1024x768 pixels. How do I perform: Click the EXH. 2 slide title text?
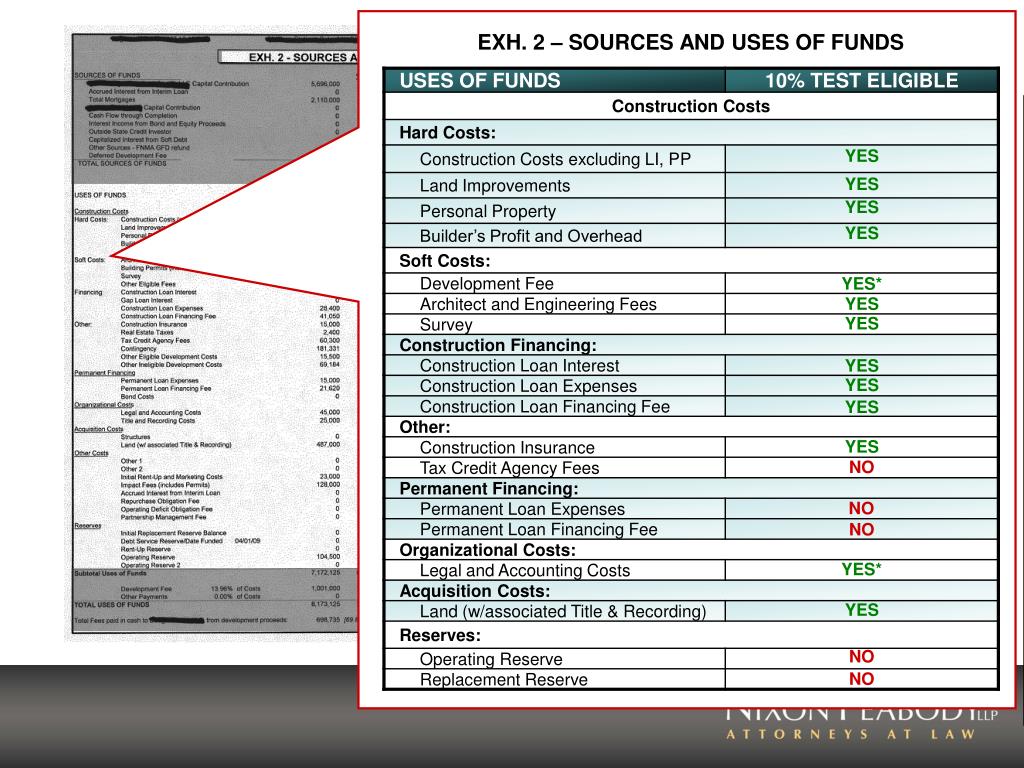point(690,42)
